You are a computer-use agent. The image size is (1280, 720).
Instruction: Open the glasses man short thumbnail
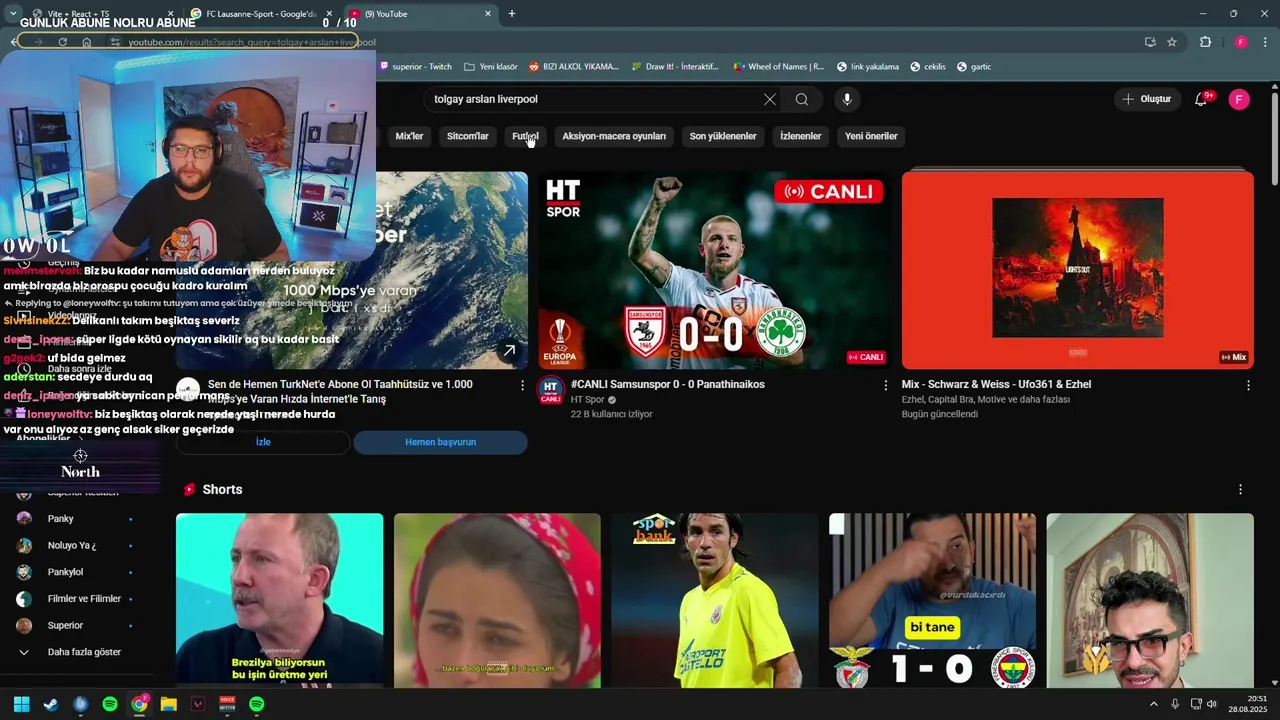pyautogui.click(x=1150, y=600)
